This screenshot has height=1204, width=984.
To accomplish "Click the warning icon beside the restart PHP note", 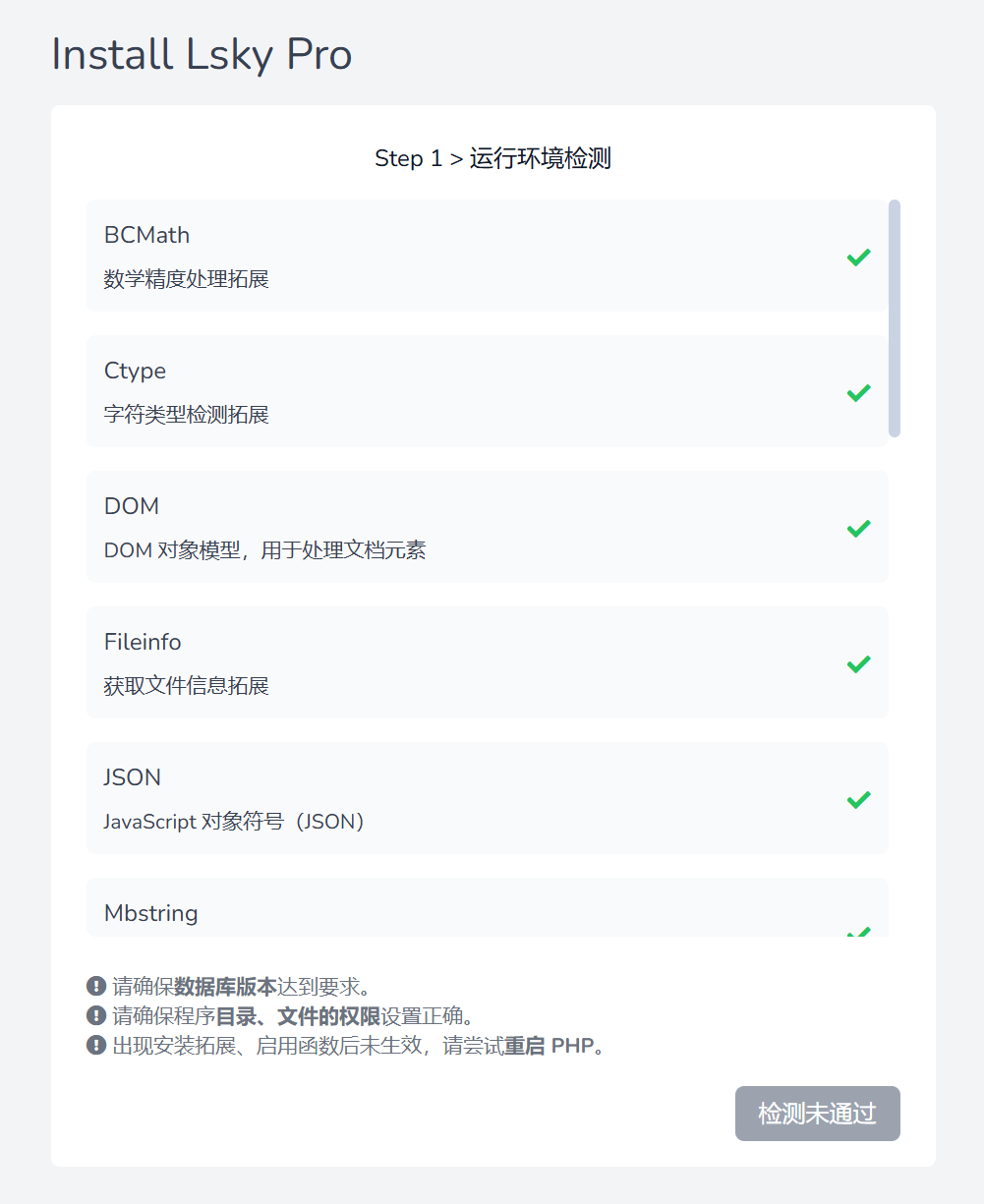I will [96, 1045].
